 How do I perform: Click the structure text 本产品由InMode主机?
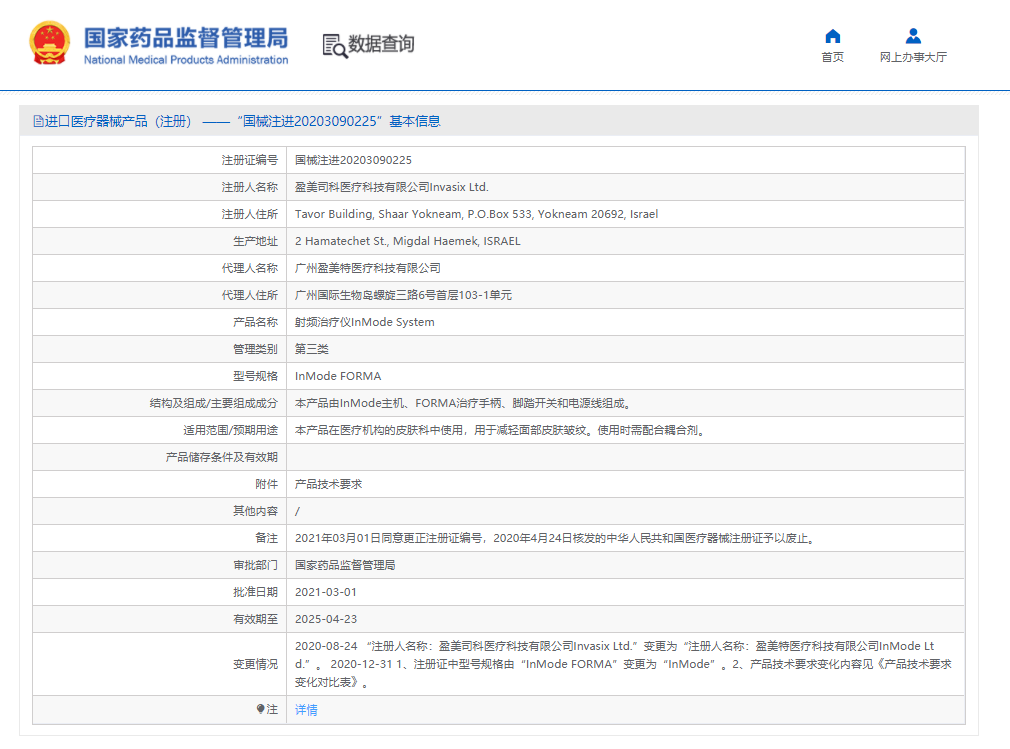[x=464, y=403]
